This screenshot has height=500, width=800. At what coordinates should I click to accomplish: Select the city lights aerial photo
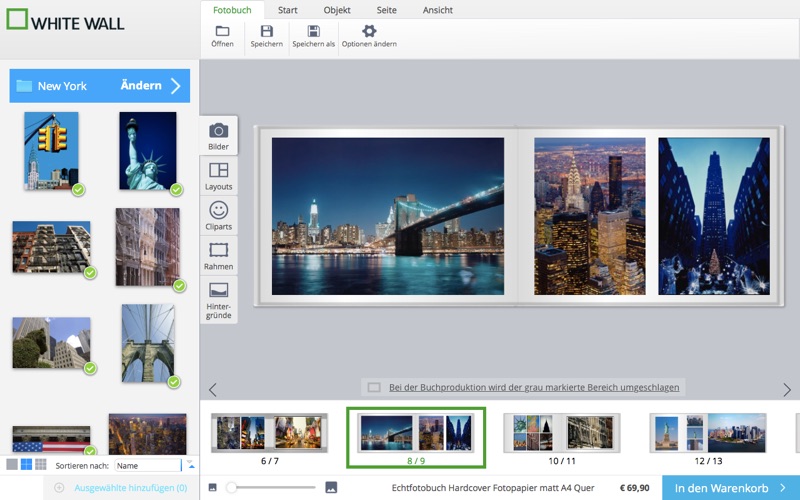coord(147,434)
